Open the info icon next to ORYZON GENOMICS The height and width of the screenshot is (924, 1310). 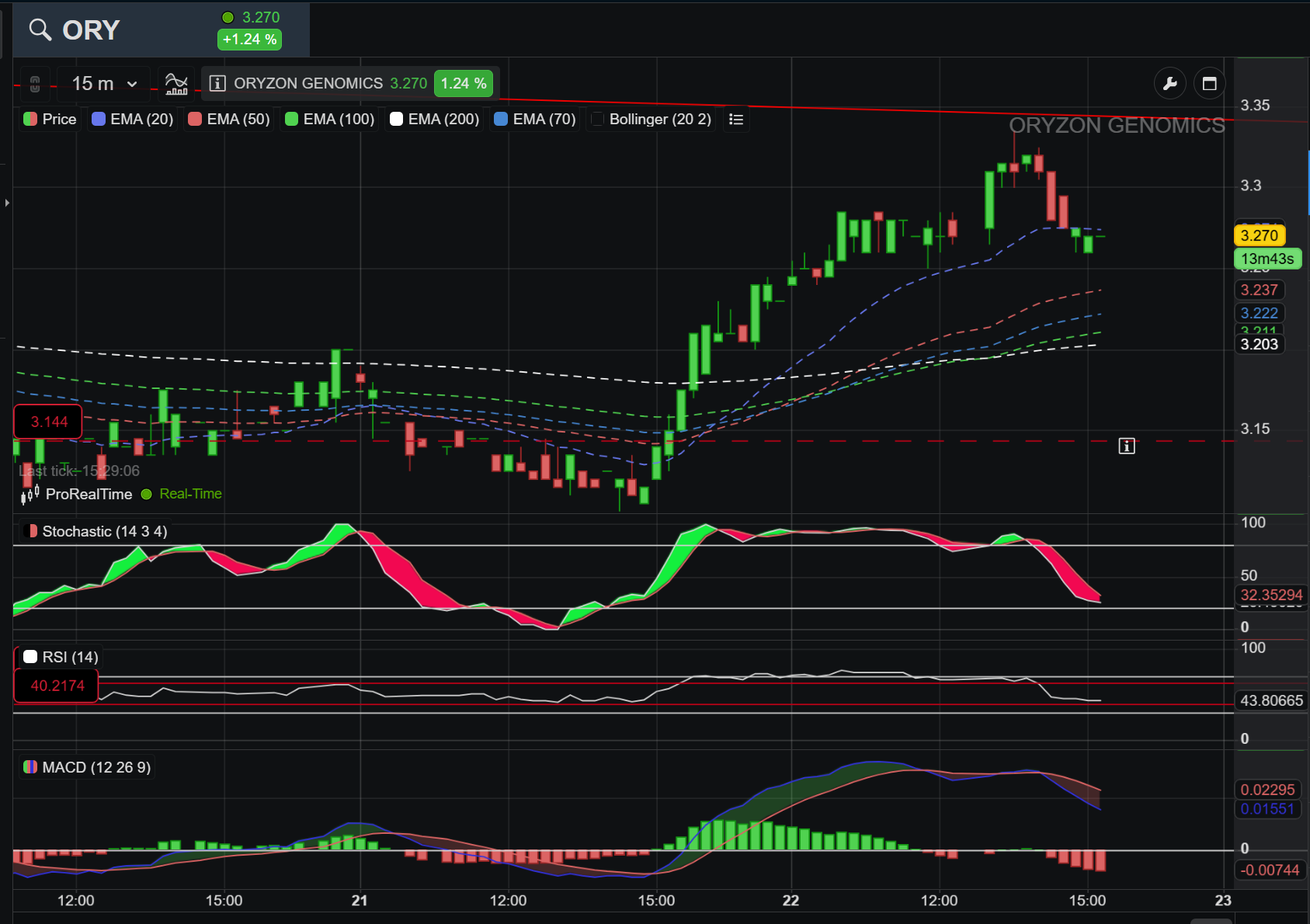point(217,83)
